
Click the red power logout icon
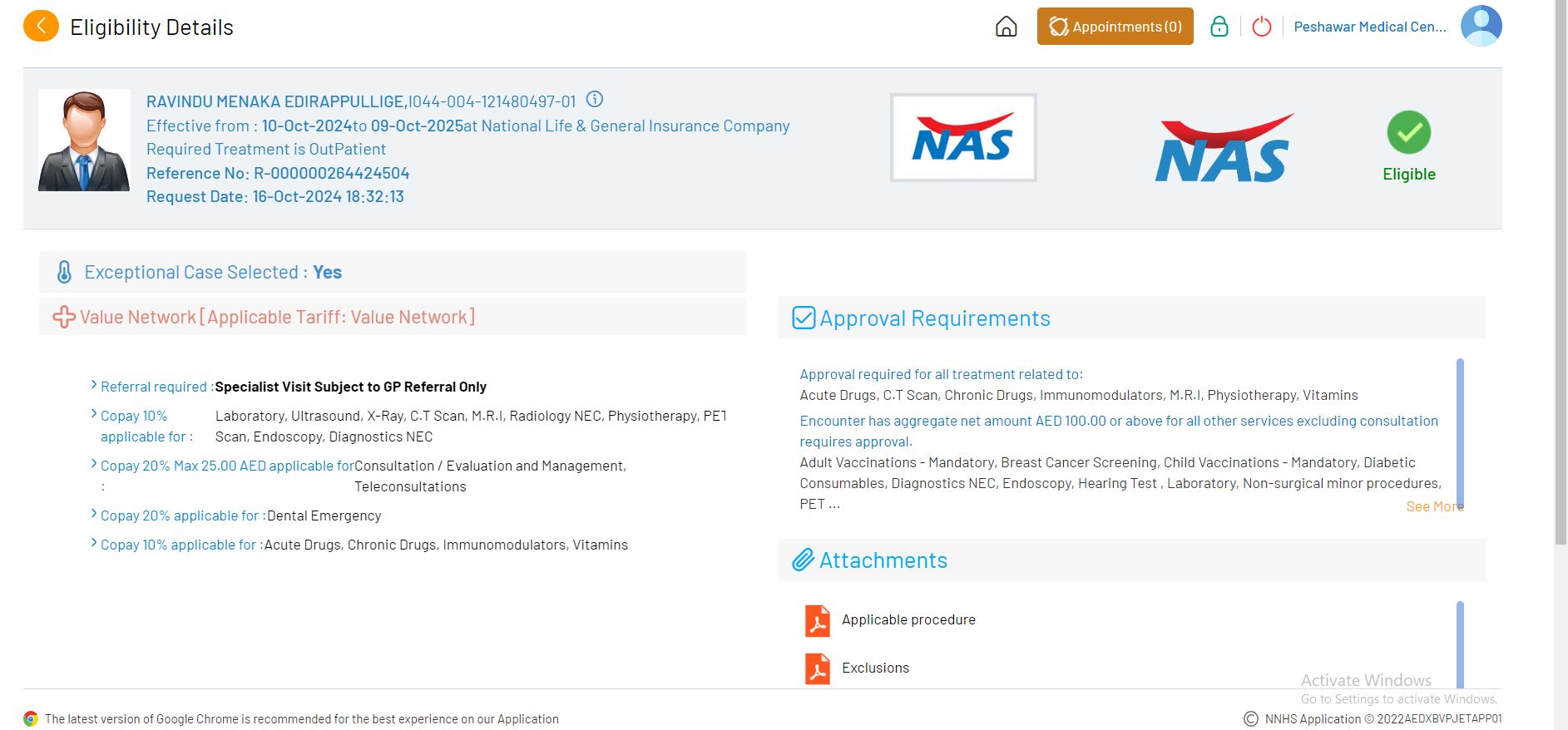coord(1262,27)
